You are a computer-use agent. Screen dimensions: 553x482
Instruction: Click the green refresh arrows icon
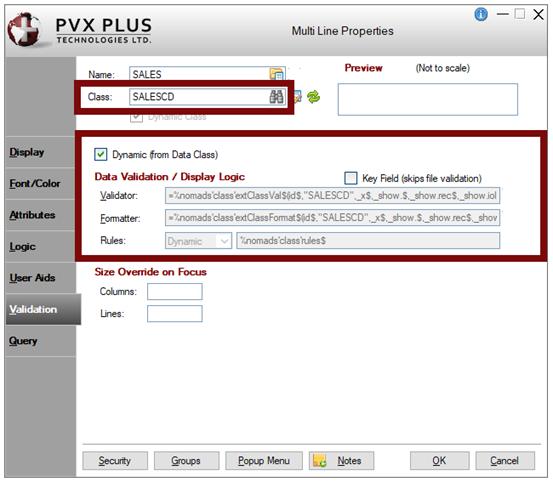coord(313,97)
